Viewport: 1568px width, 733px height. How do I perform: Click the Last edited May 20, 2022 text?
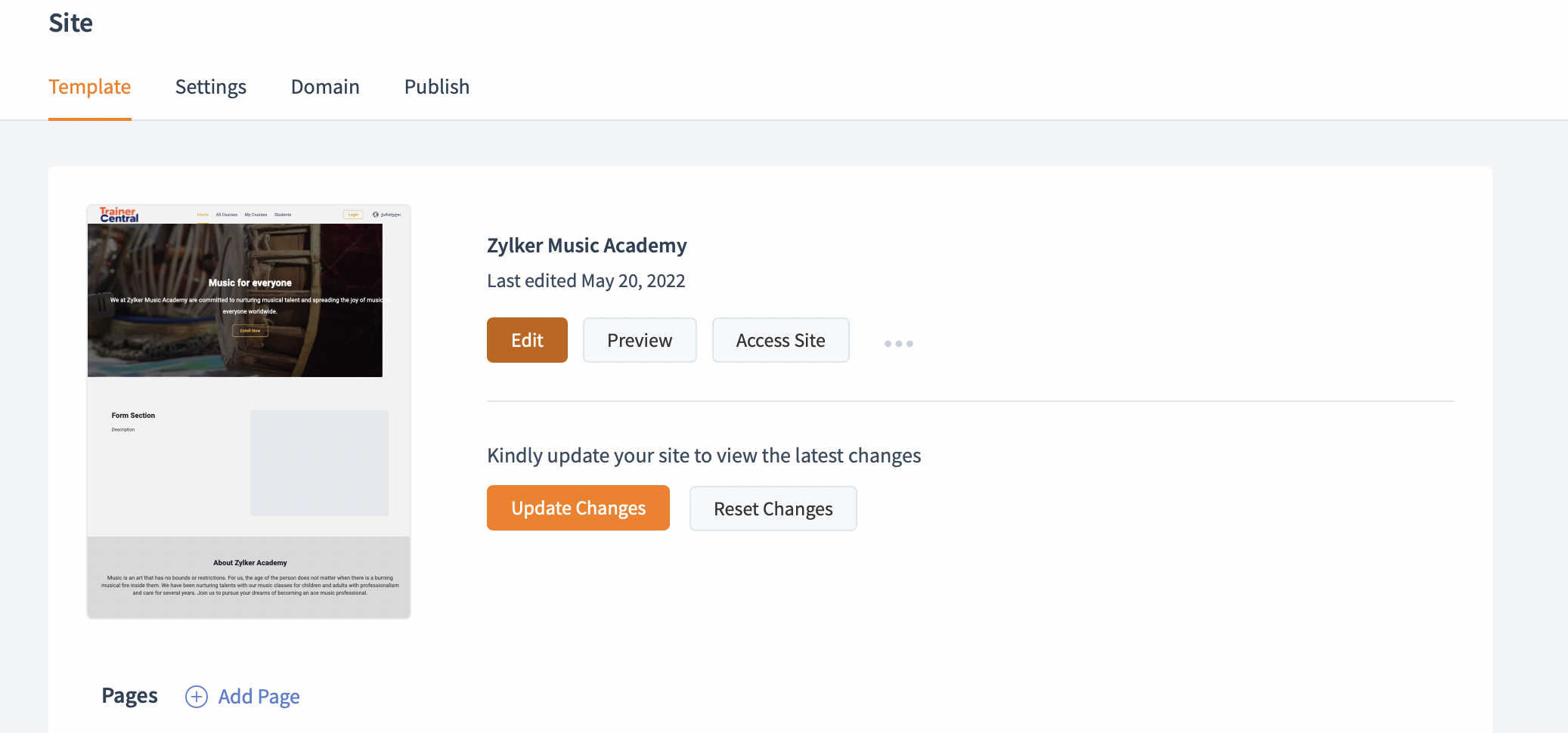pos(586,281)
